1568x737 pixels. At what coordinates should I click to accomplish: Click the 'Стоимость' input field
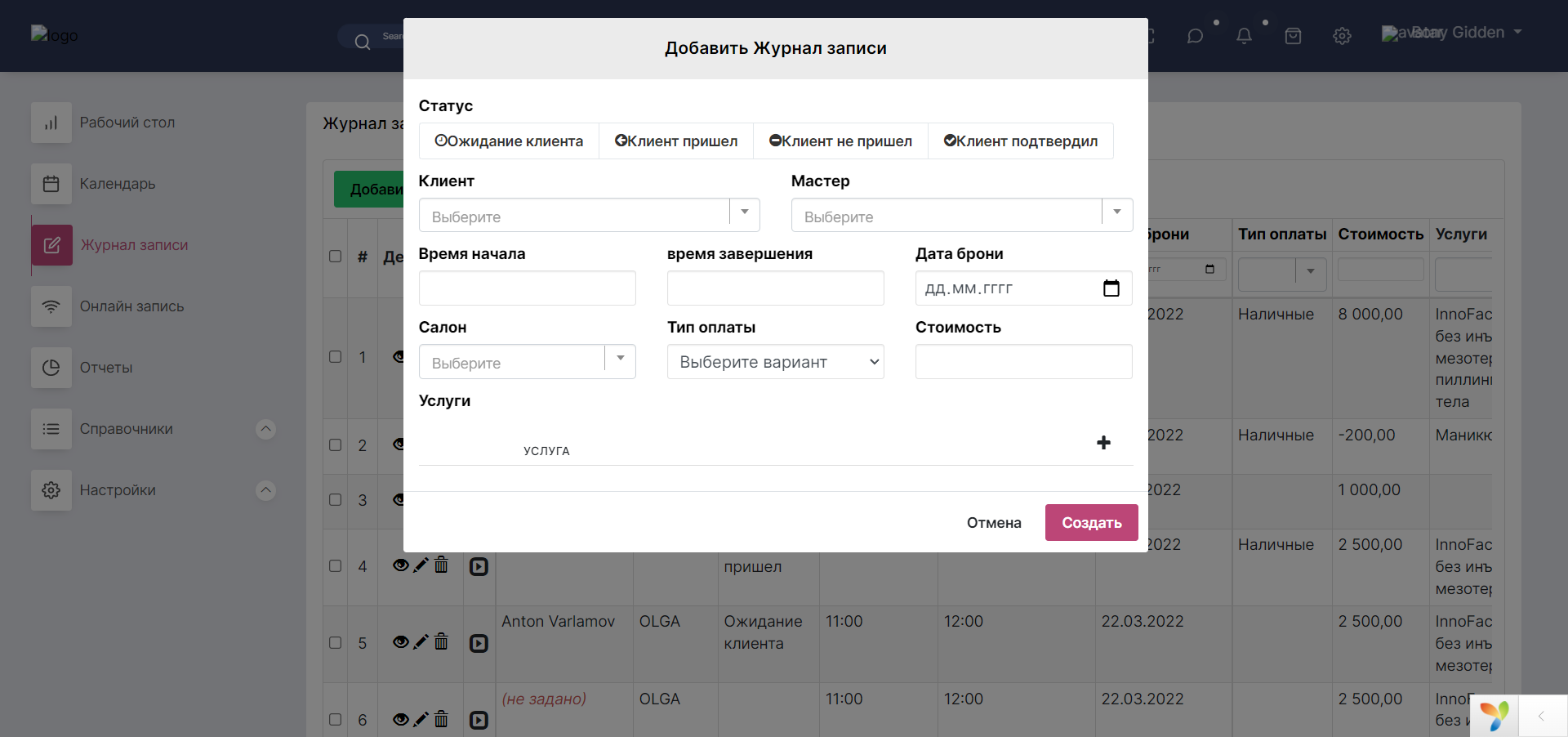point(1023,362)
